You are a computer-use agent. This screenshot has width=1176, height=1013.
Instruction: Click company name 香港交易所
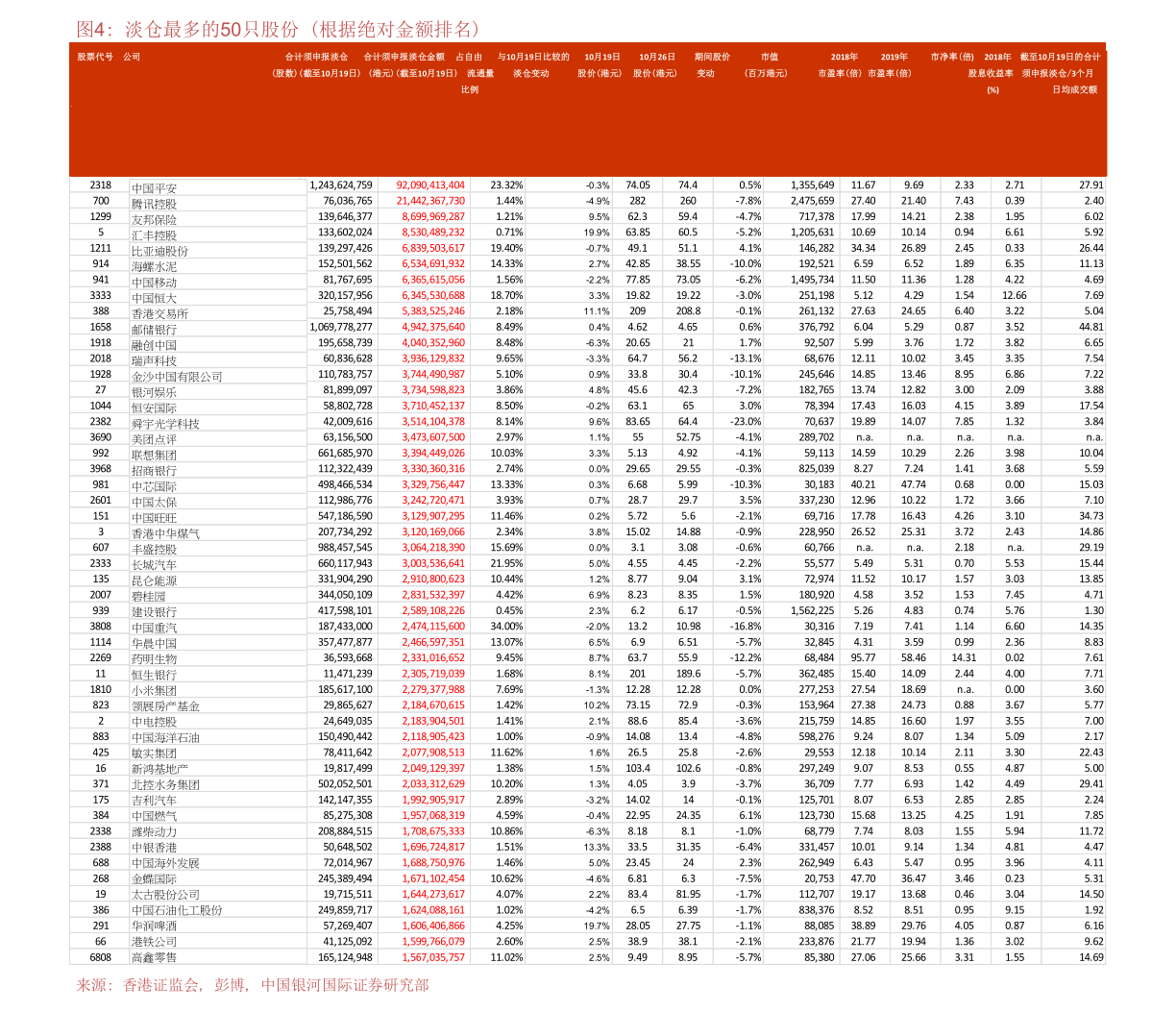coord(160,313)
